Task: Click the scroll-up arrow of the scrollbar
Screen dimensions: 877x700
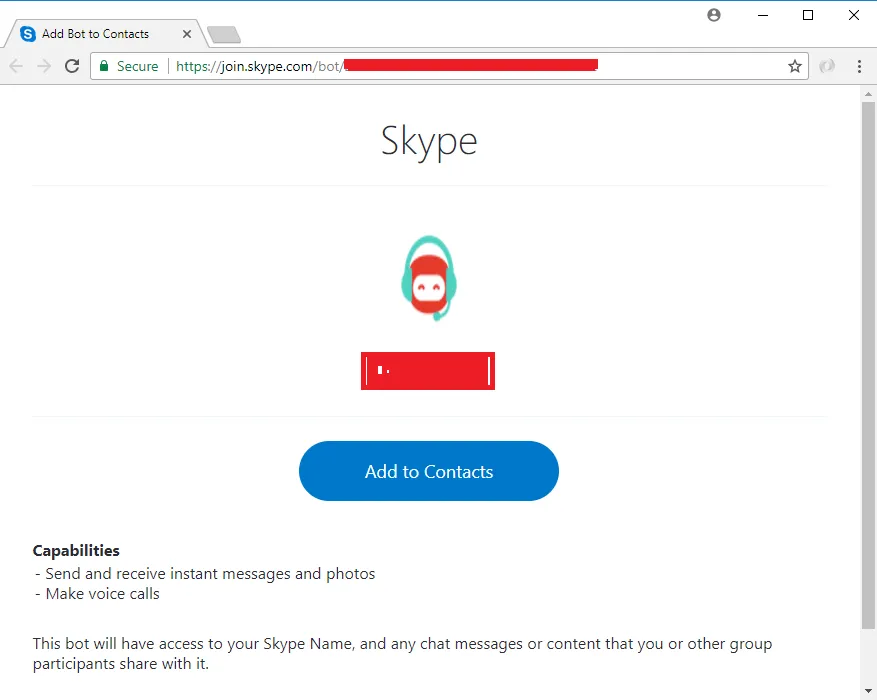Action: tap(868, 94)
